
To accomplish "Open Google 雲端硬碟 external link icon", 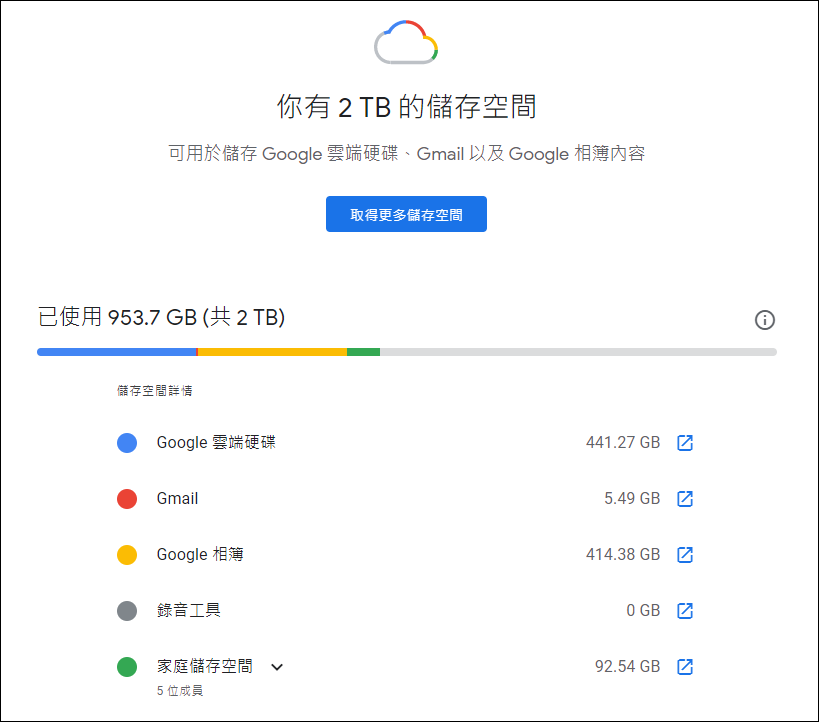I will coord(685,442).
